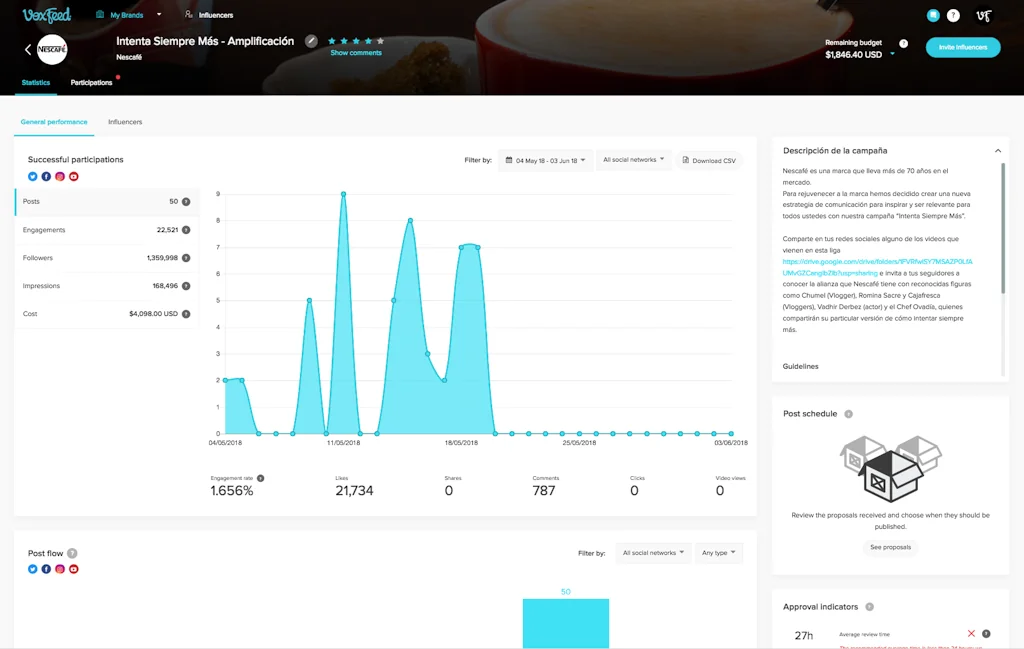
Task: Click the Influencers icon in top navigation
Action: click(x=186, y=15)
